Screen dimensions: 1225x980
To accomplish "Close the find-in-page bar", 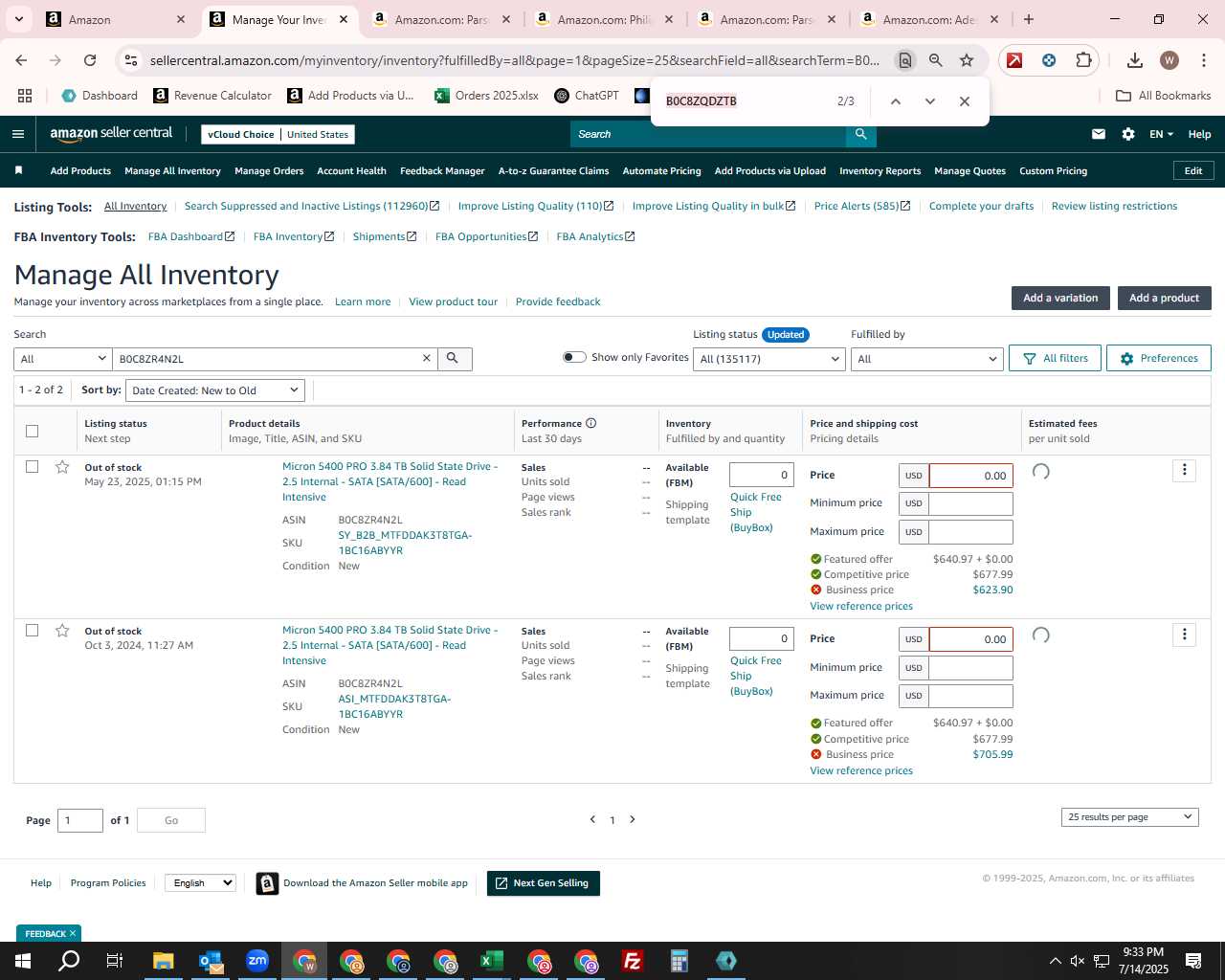I will [x=964, y=101].
